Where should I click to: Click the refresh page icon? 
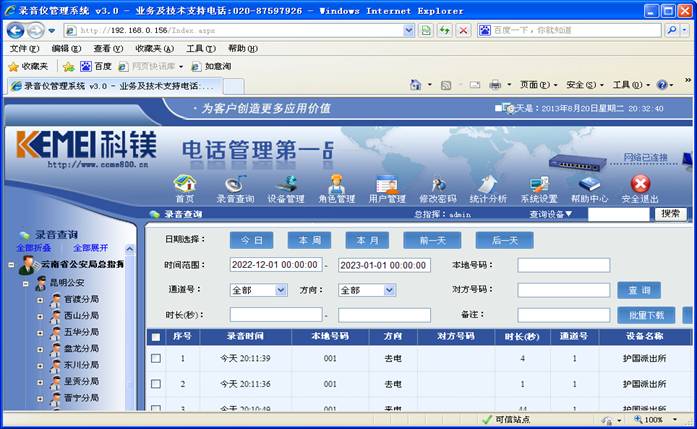[445, 30]
